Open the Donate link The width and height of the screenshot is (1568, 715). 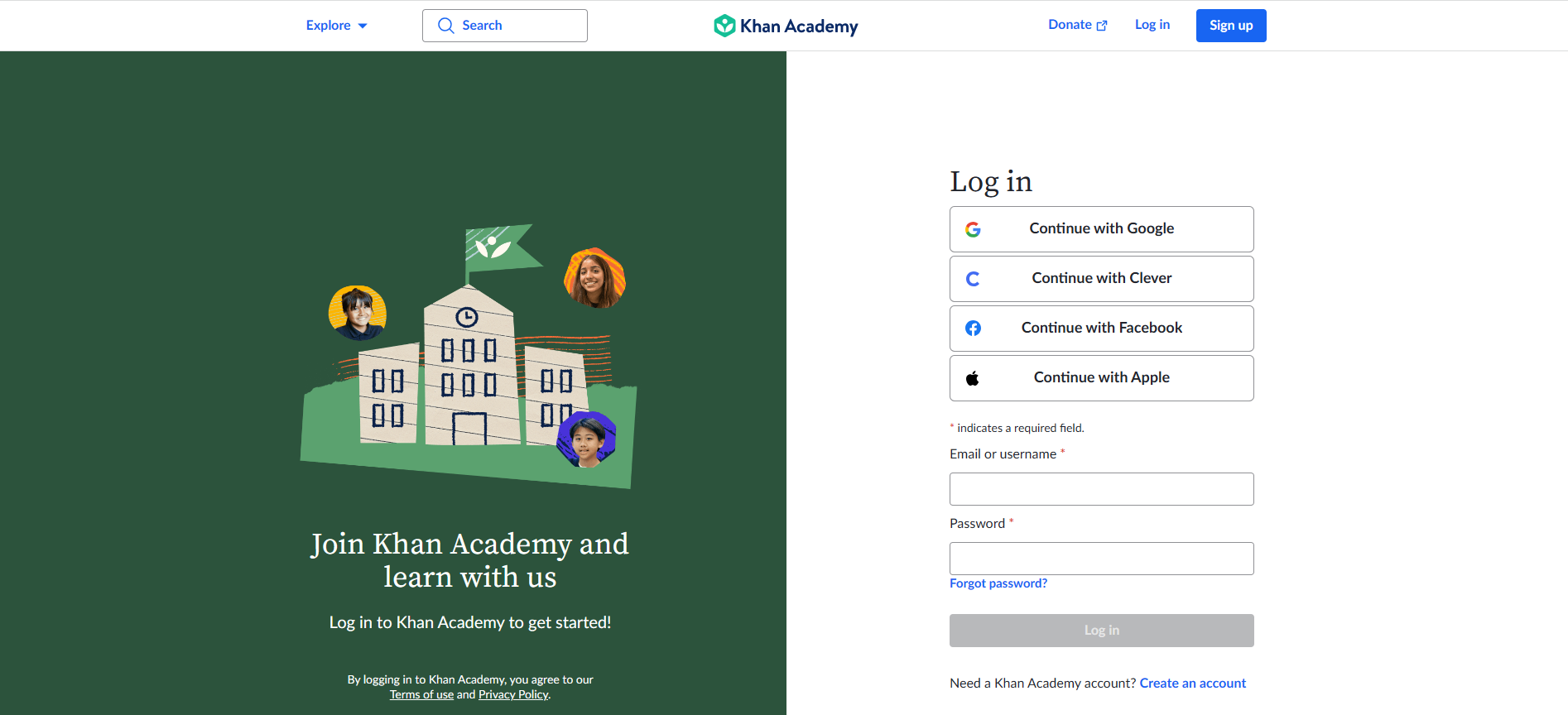point(1077,25)
